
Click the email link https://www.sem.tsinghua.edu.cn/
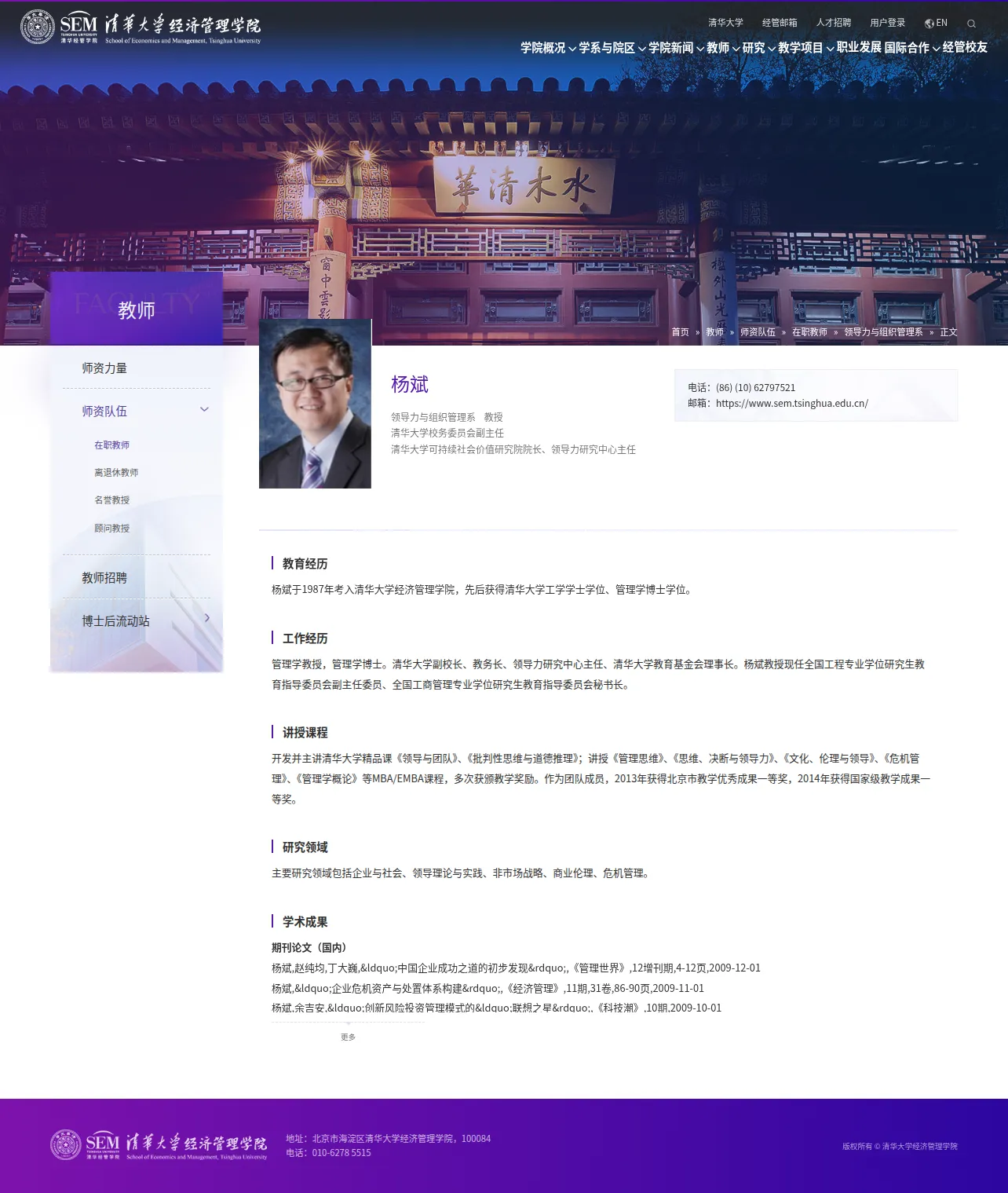792,404
